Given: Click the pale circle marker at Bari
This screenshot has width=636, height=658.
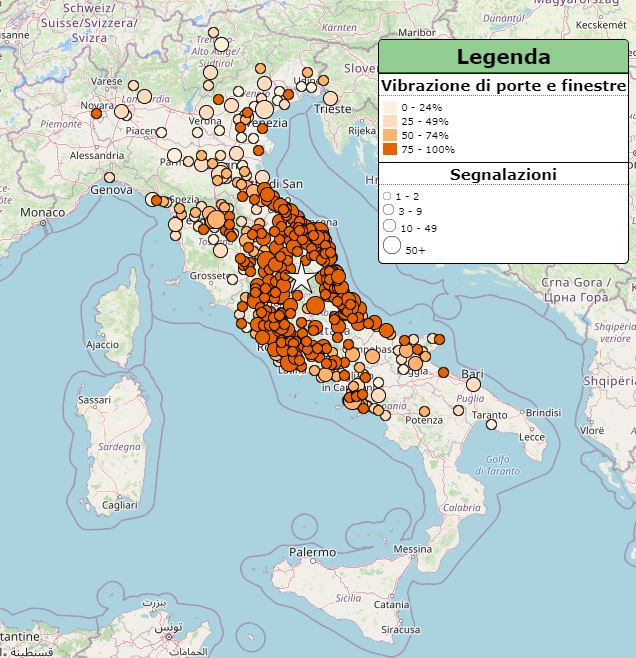Looking at the screenshot, I should pyautogui.click(x=473, y=384).
